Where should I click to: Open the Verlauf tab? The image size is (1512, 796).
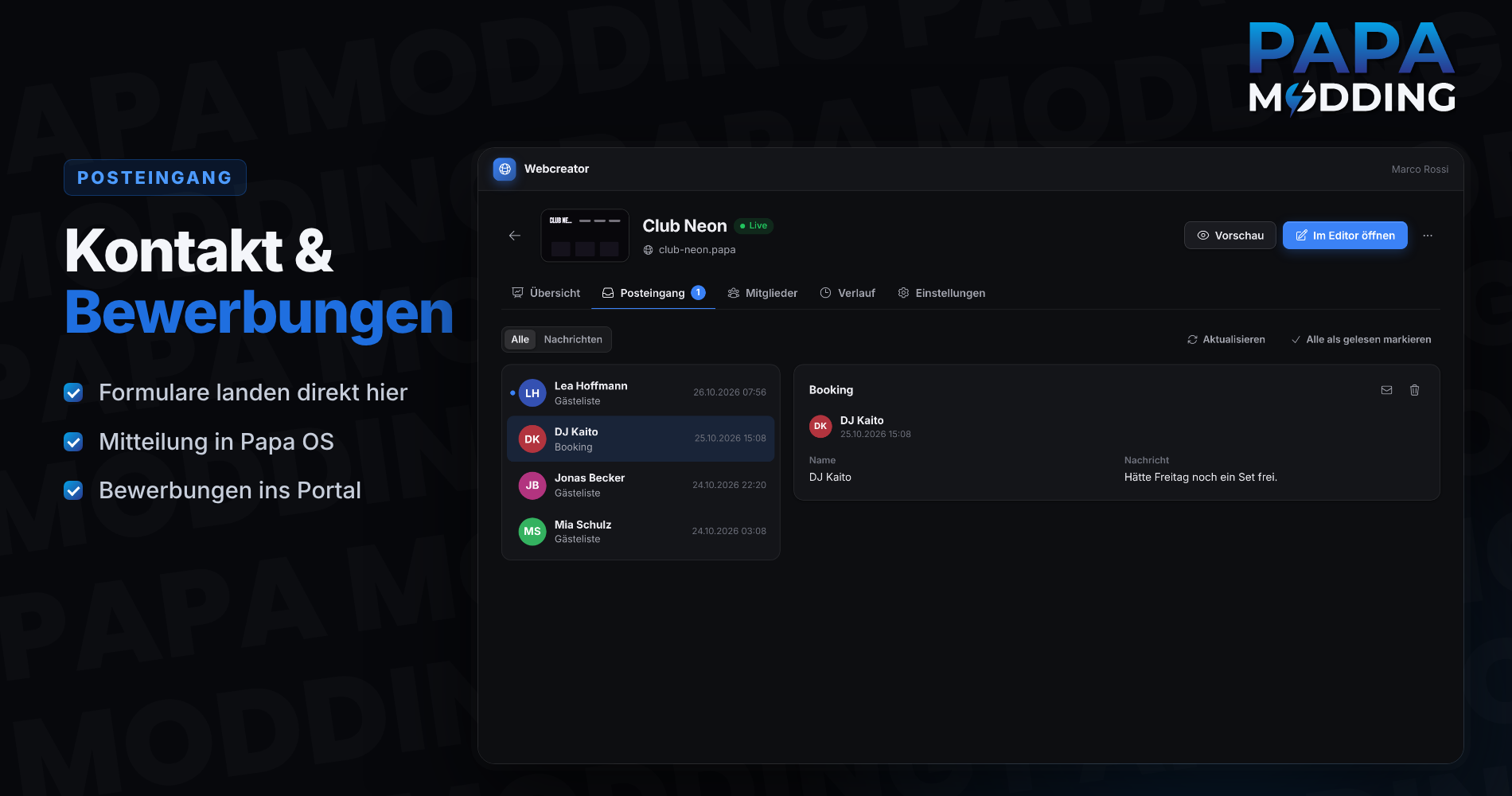848,293
